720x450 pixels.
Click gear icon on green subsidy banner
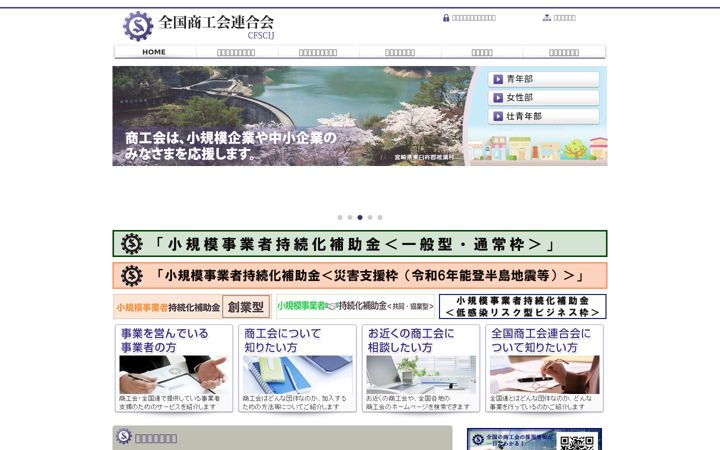pos(132,244)
